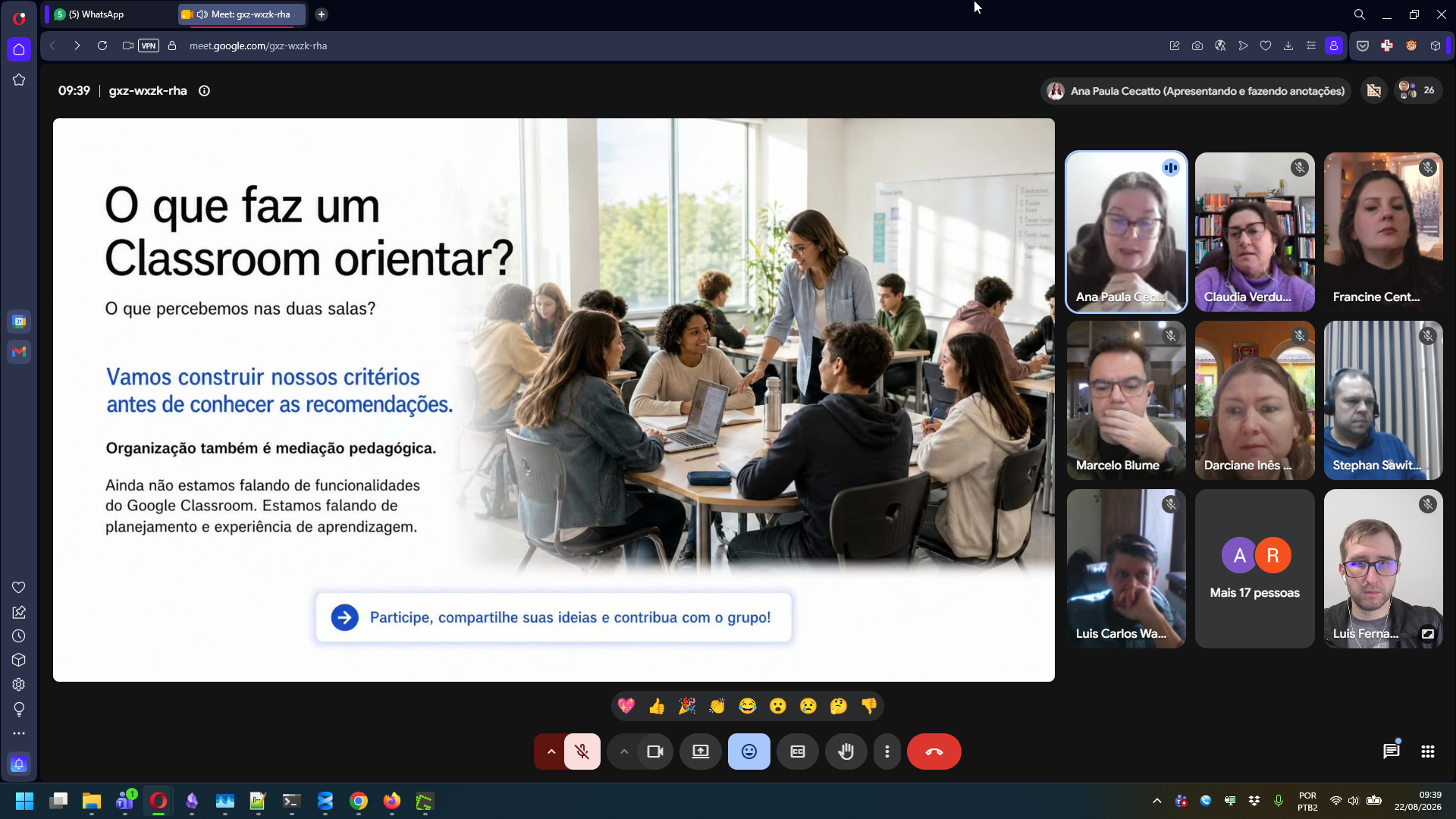Open Opera bookmarks star in sidebar

click(19, 80)
